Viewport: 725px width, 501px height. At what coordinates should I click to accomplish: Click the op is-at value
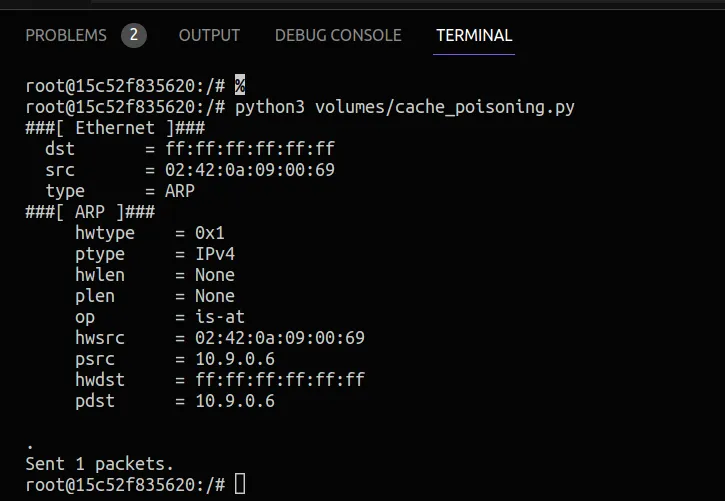click(x=219, y=317)
